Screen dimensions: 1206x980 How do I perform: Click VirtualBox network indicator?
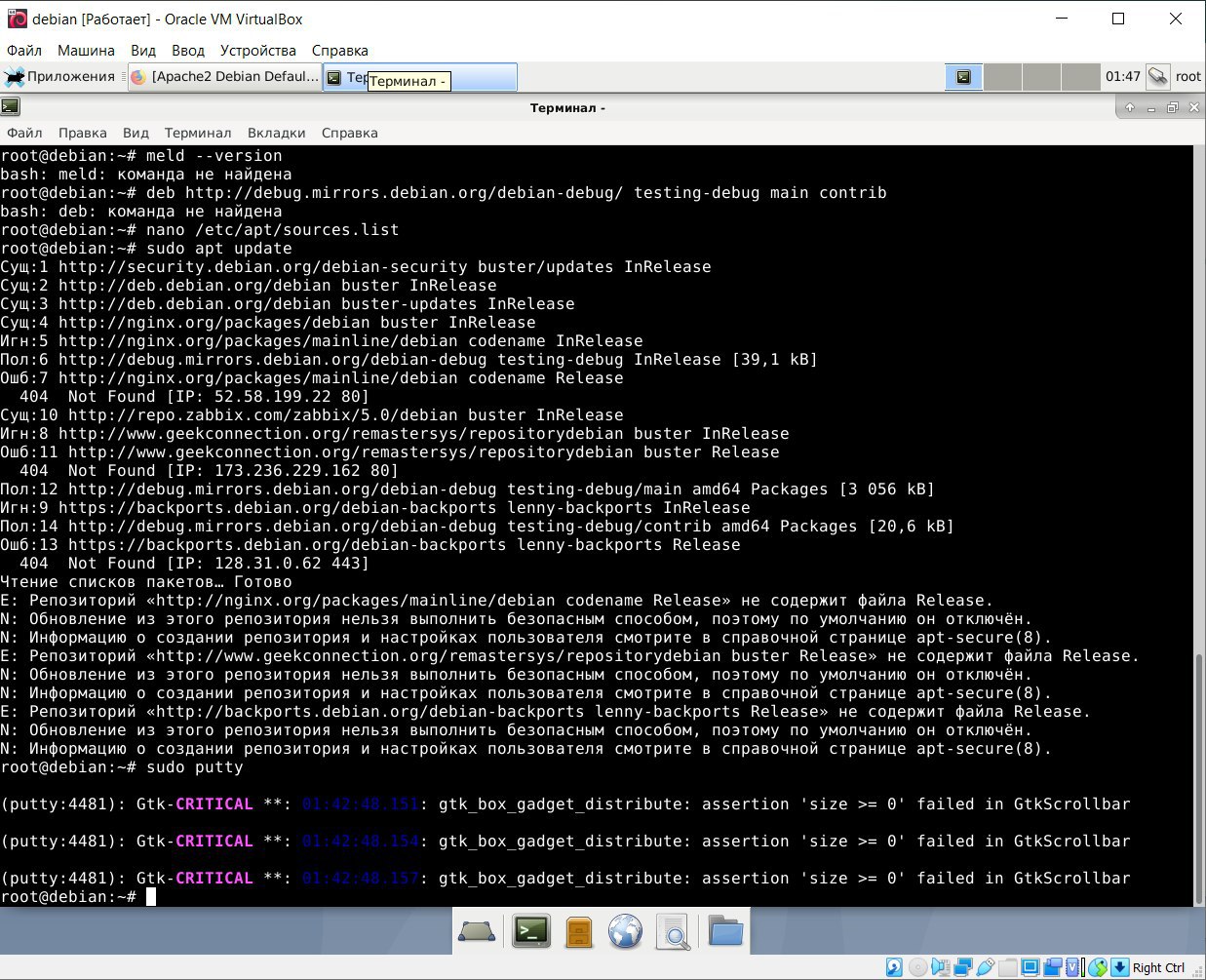pyautogui.click(x=962, y=967)
